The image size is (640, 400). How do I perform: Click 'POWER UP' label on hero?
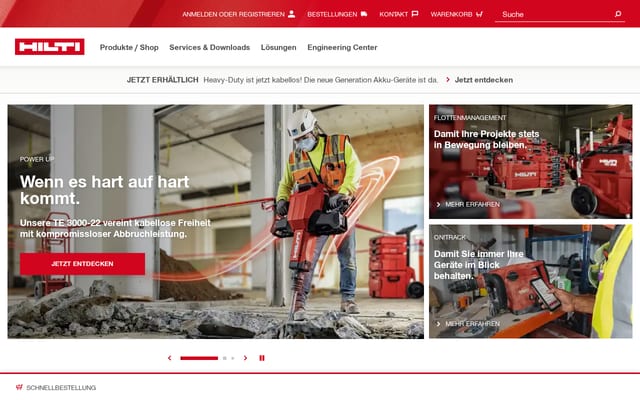pos(37,159)
